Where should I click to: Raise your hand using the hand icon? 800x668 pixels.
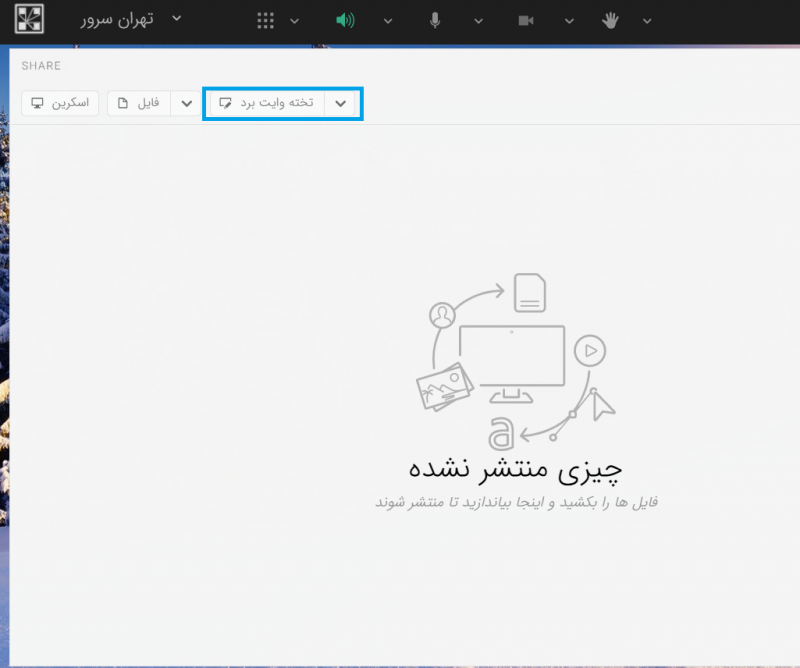(x=610, y=21)
